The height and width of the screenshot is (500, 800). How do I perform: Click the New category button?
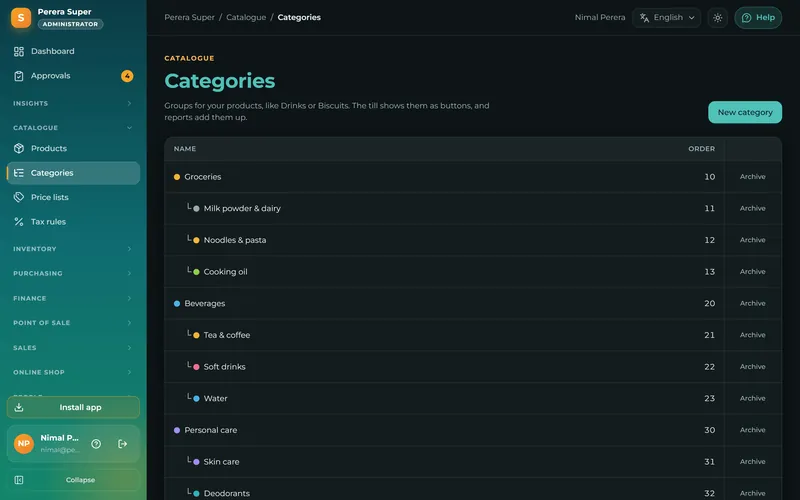pos(745,112)
